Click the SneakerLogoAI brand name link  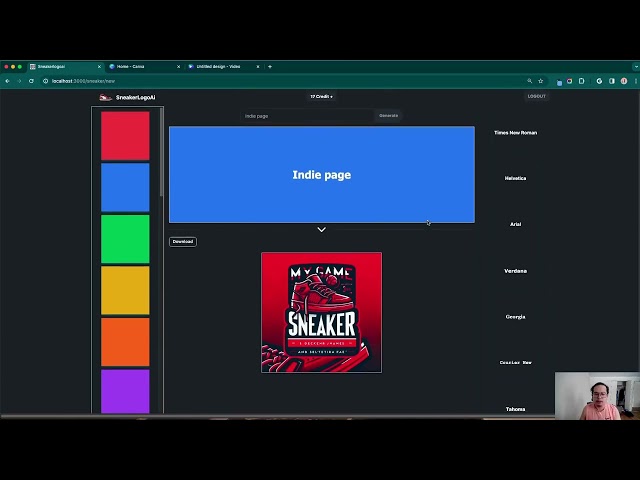(x=136, y=98)
